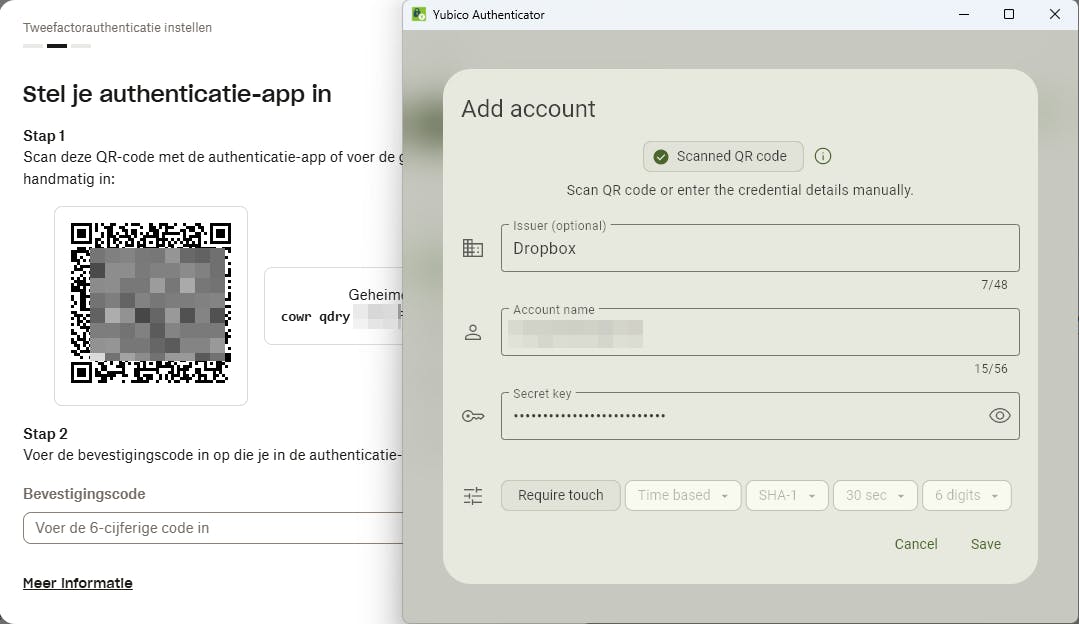
Task: Minimize the Yubico Authenticator window
Action: [963, 14]
